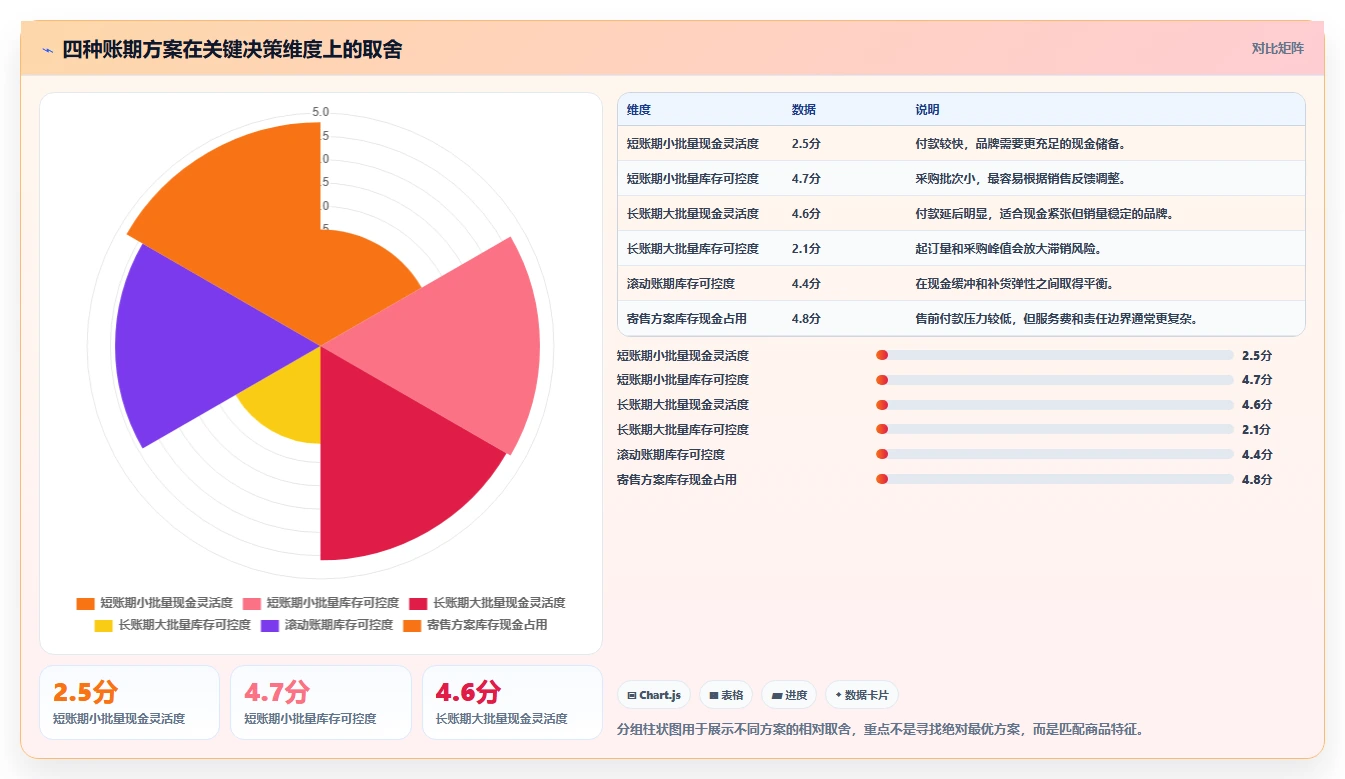The height and width of the screenshot is (779, 1345).
Task: Click the 5.0 radial axis label
Action: (x=320, y=112)
